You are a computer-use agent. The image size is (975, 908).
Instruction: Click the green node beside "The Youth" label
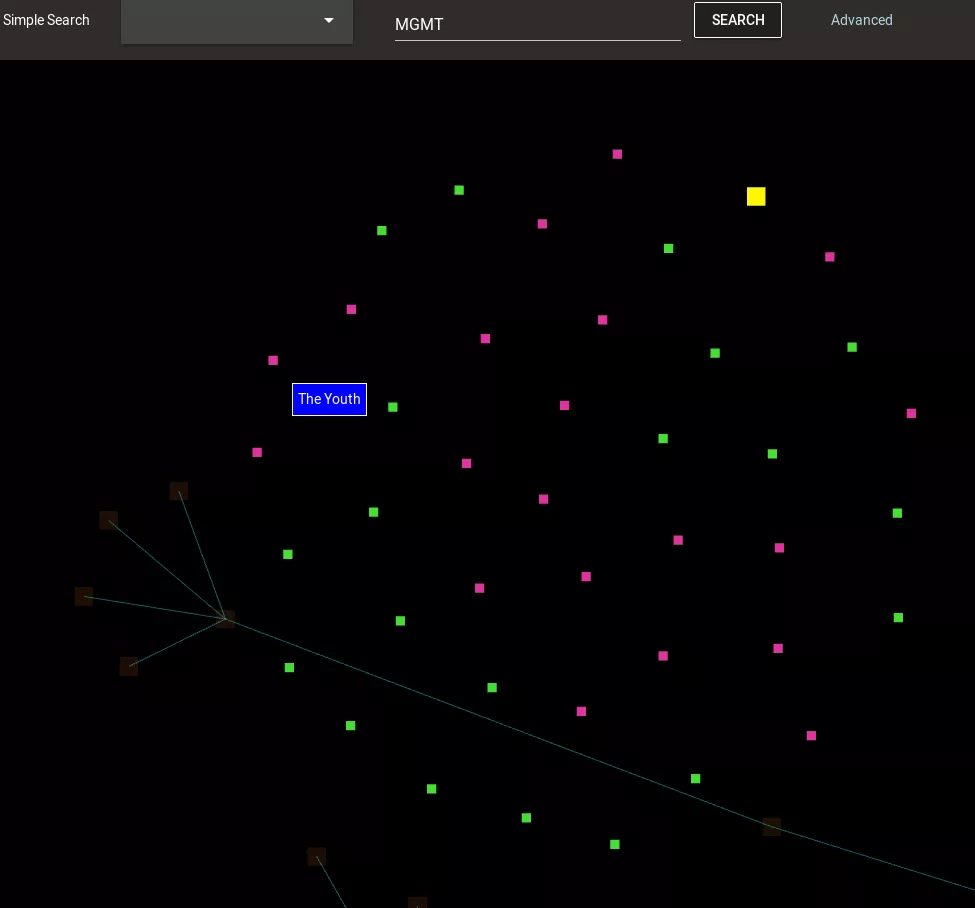pos(393,407)
